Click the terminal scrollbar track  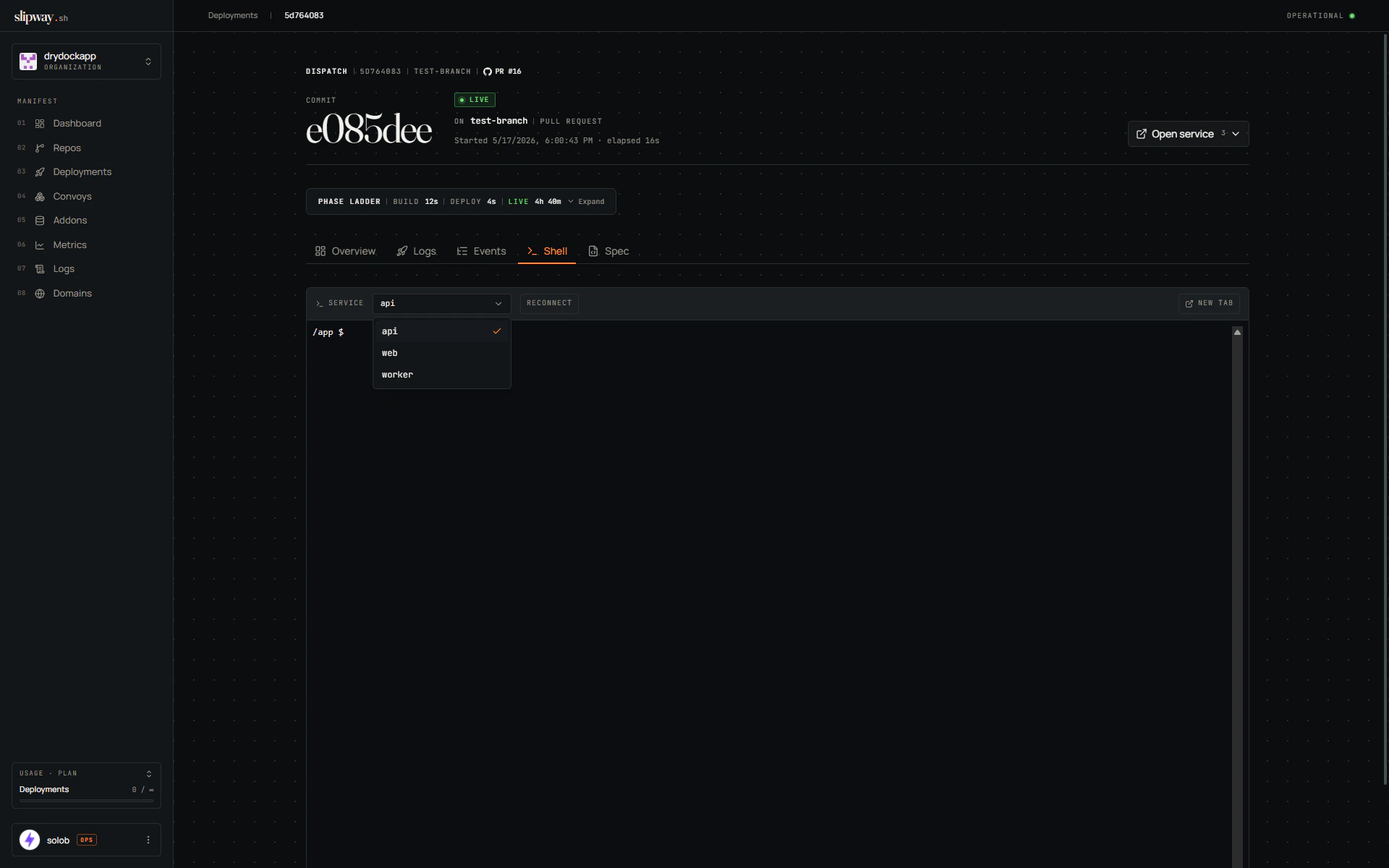pyautogui.click(x=1237, y=600)
